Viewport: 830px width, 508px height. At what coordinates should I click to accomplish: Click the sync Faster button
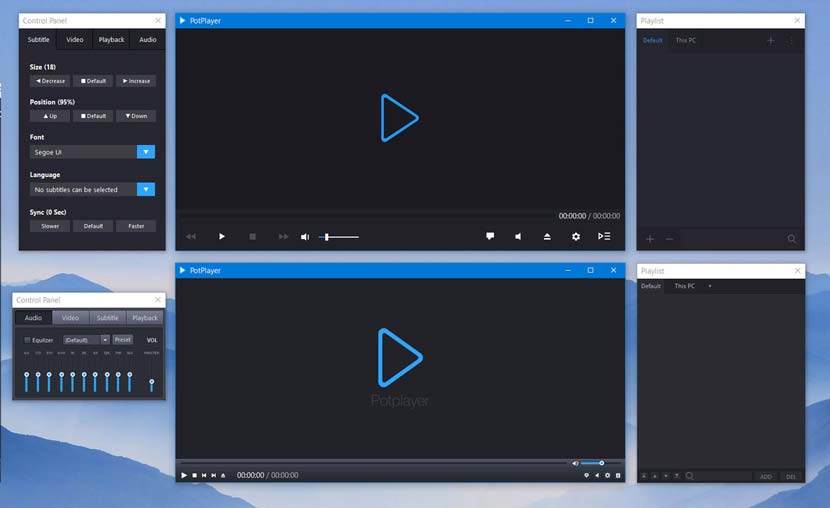pos(136,226)
